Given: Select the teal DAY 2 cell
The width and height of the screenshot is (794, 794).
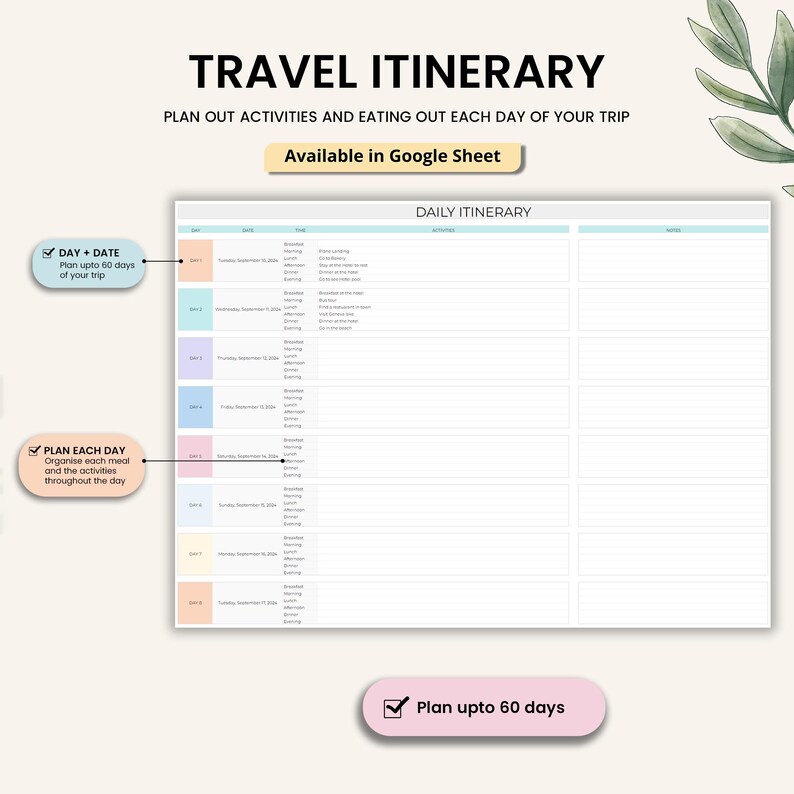Looking at the screenshot, I should point(195,309).
